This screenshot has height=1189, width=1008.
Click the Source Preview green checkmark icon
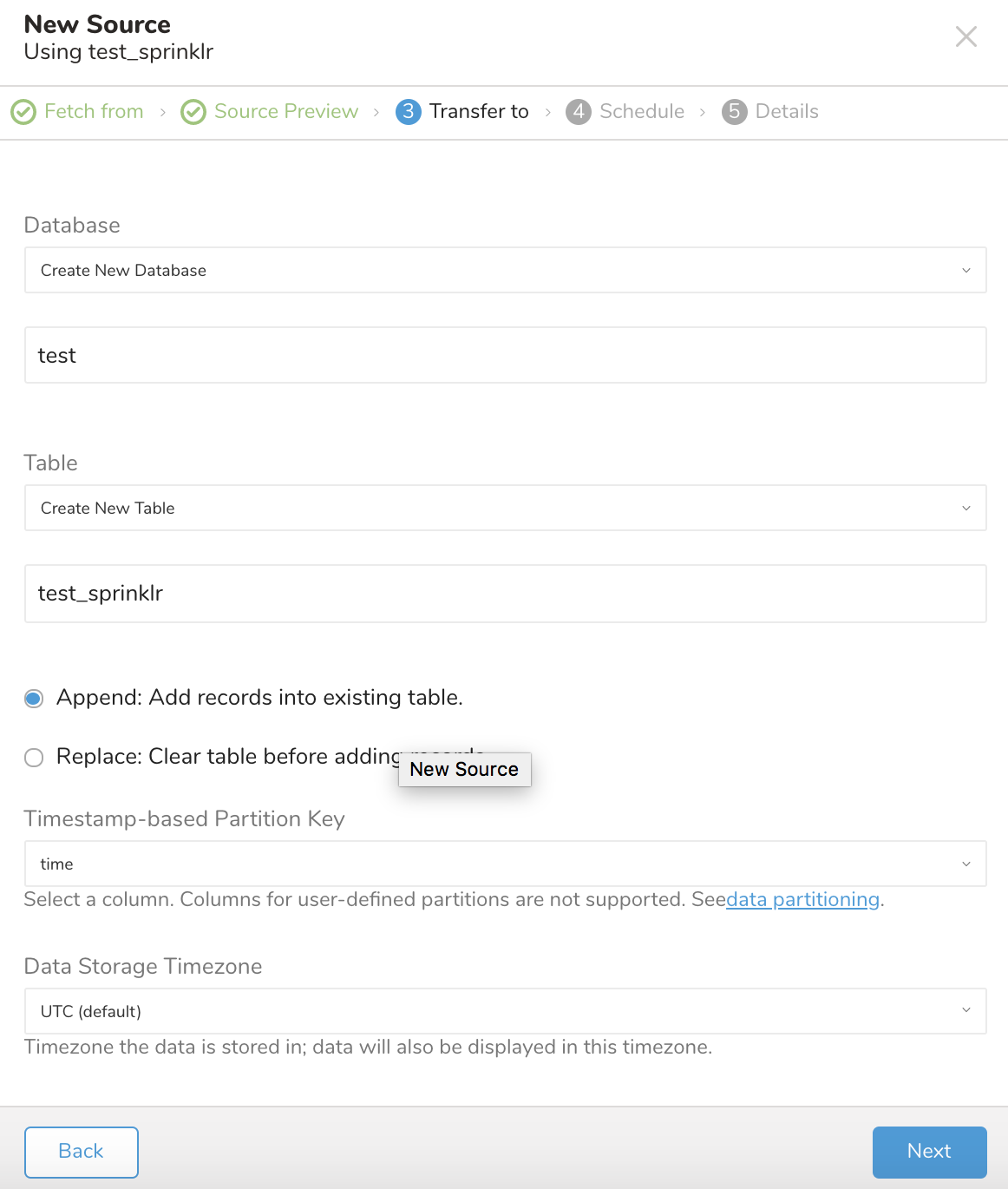193,112
